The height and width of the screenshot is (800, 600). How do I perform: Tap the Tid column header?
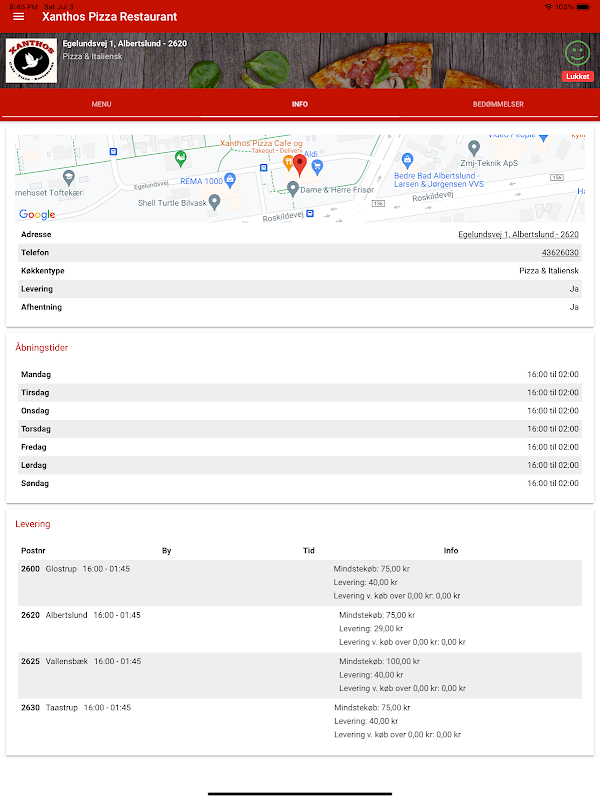click(x=309, y=551)
